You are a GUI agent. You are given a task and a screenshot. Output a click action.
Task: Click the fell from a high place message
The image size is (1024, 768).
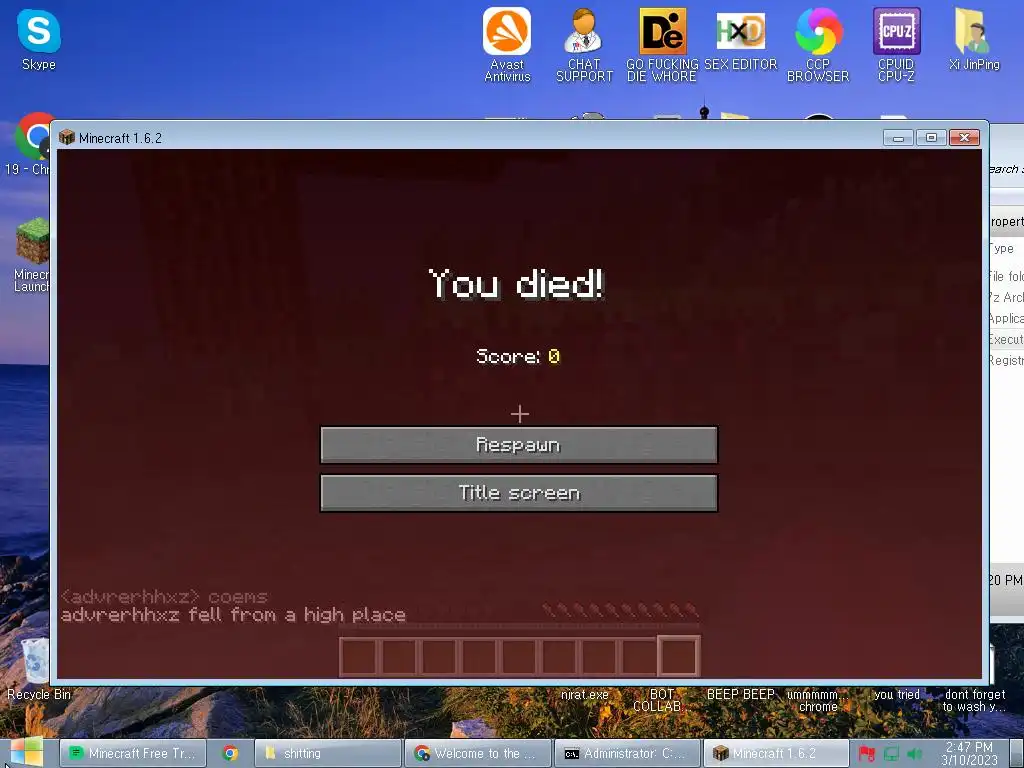click(x=233, y=615)
